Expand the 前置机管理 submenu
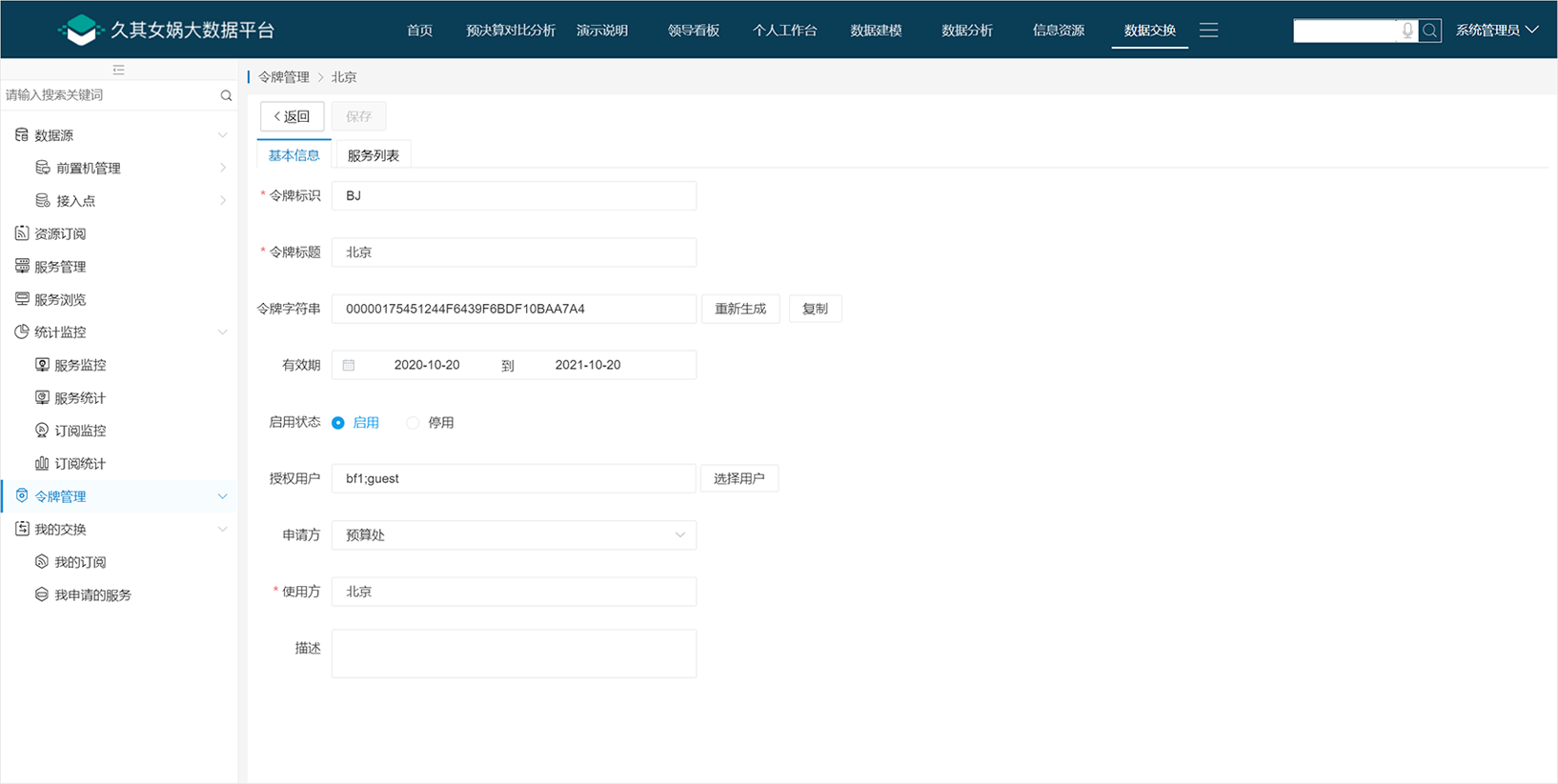1558x784 pixels. [x=222, y=168]
